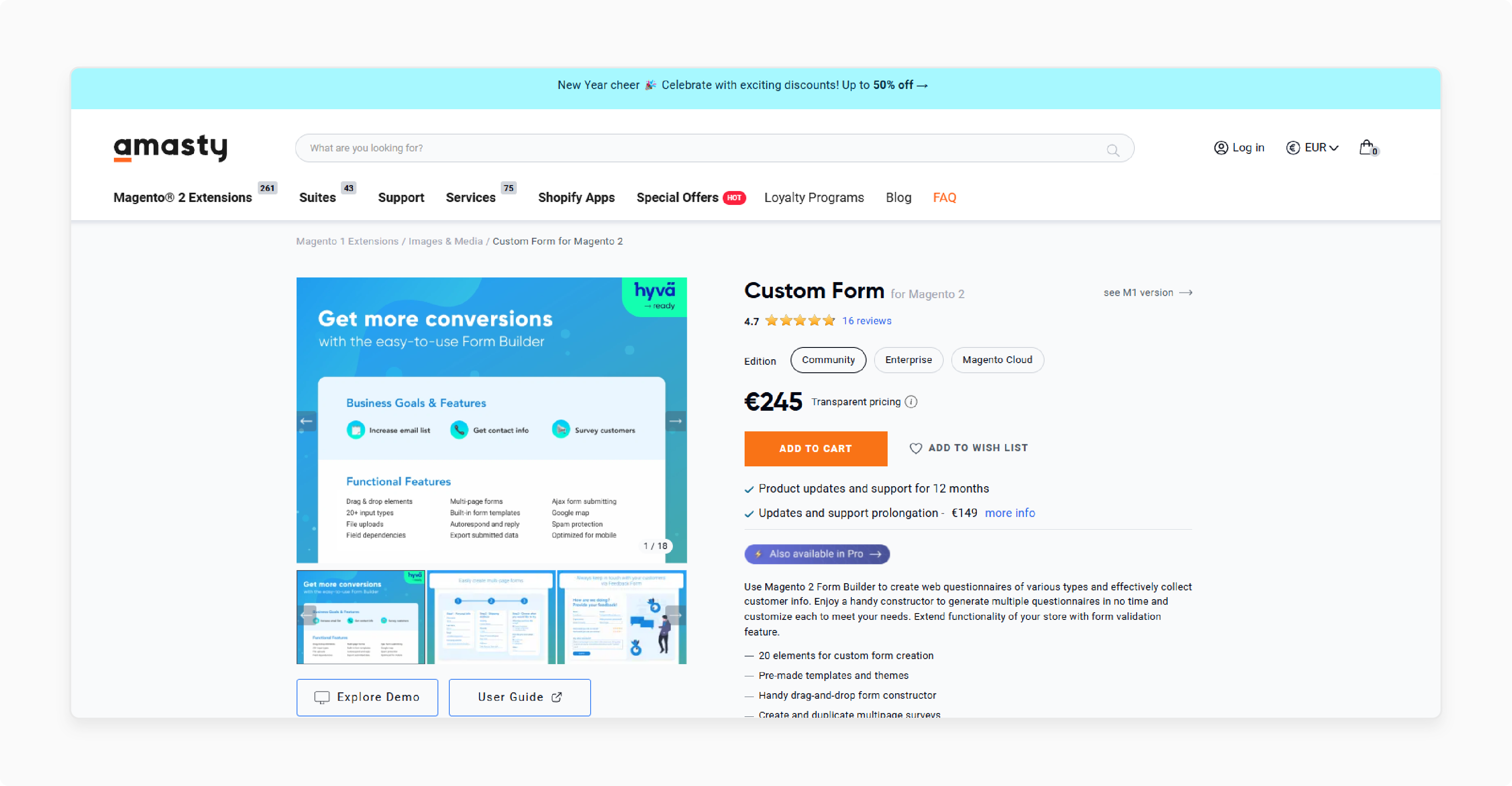Click the Increase email list icon

tap(356, 430)
